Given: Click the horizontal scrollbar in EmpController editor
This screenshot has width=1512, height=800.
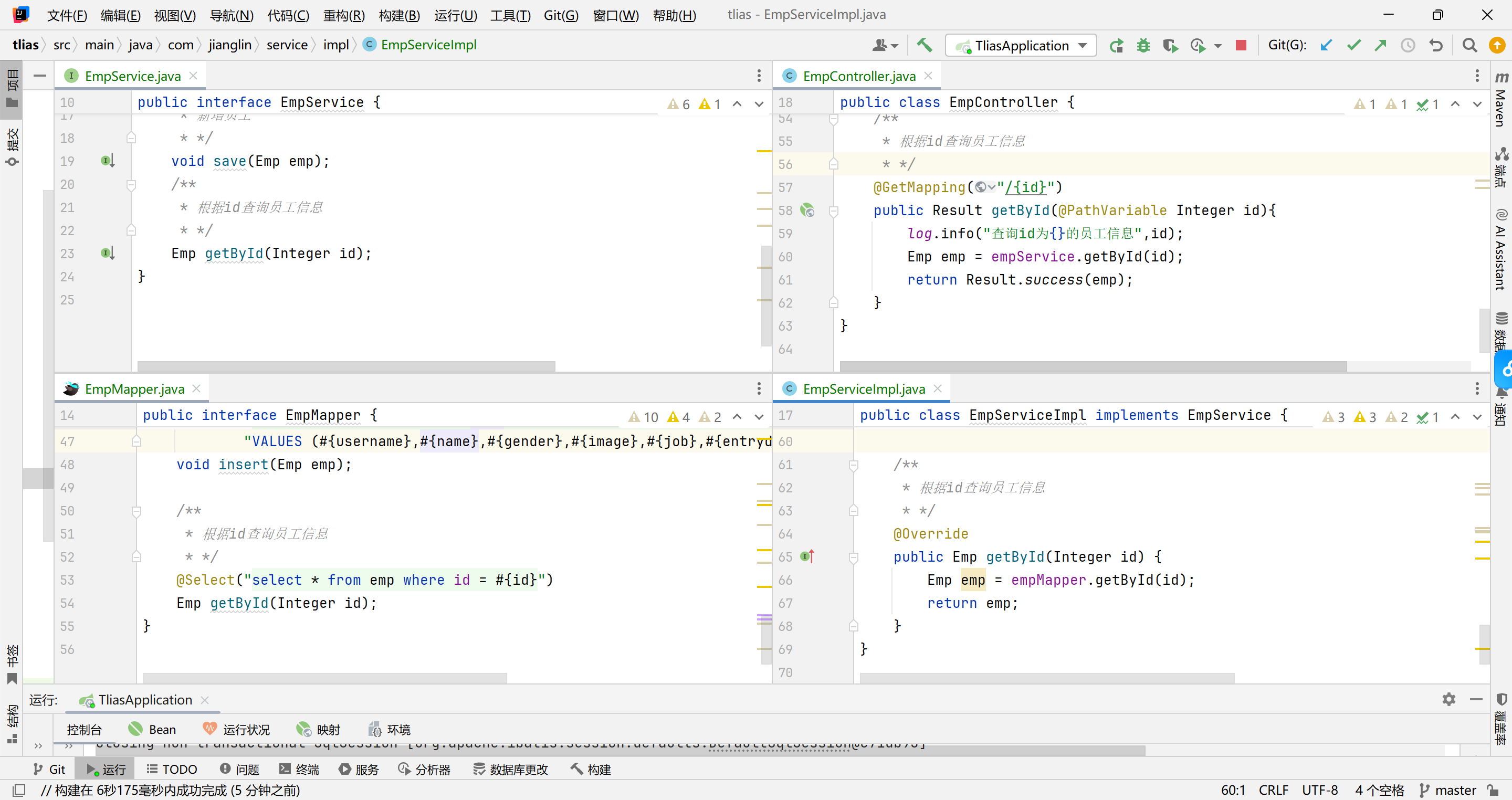Looking at the screenshot, I should point(1093,366).
